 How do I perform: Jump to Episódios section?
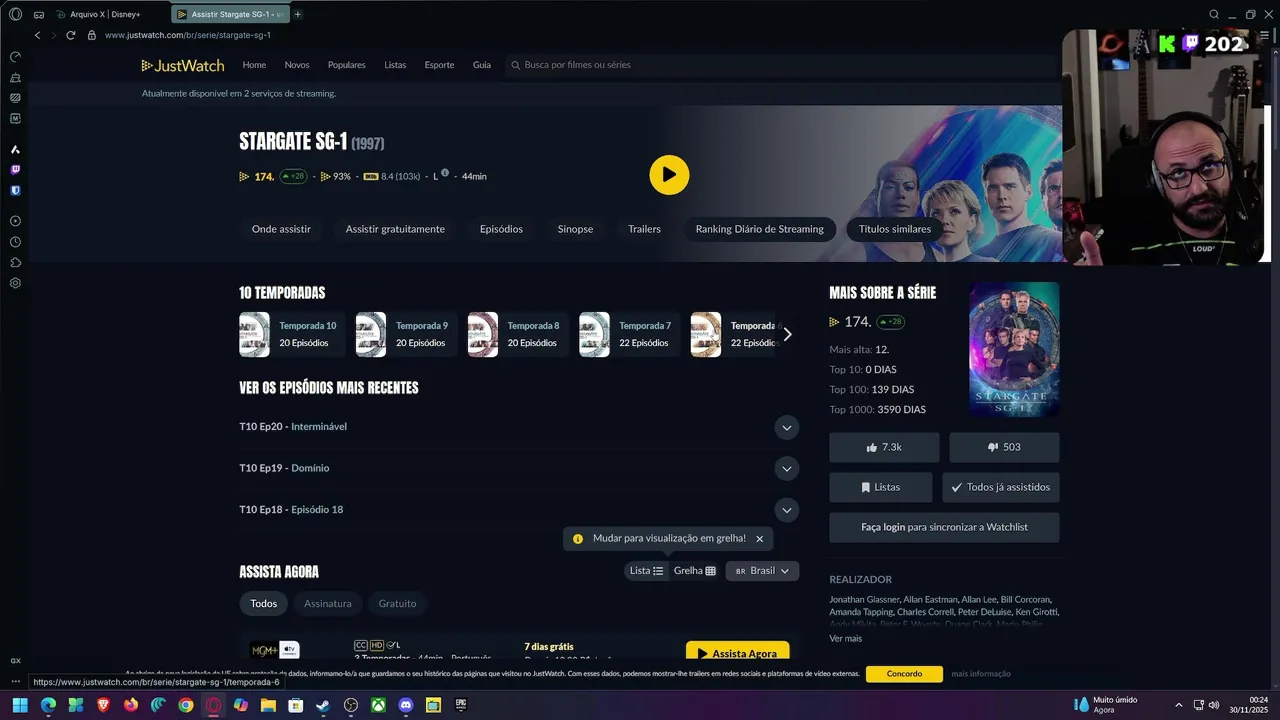click(x=501, y=229)
